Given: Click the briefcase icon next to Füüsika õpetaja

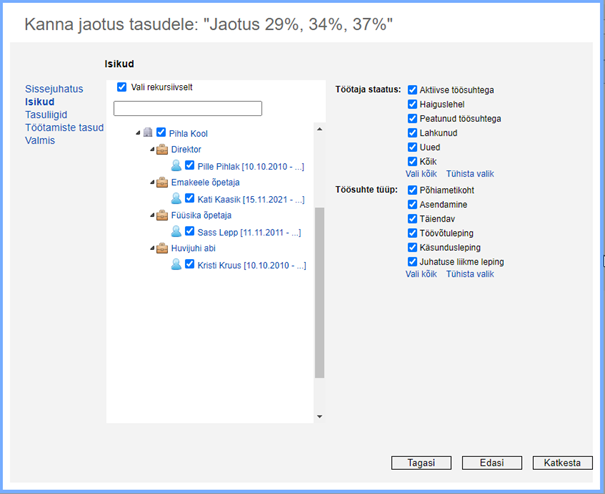Looking at the screenshot, I should click(161, 215).
